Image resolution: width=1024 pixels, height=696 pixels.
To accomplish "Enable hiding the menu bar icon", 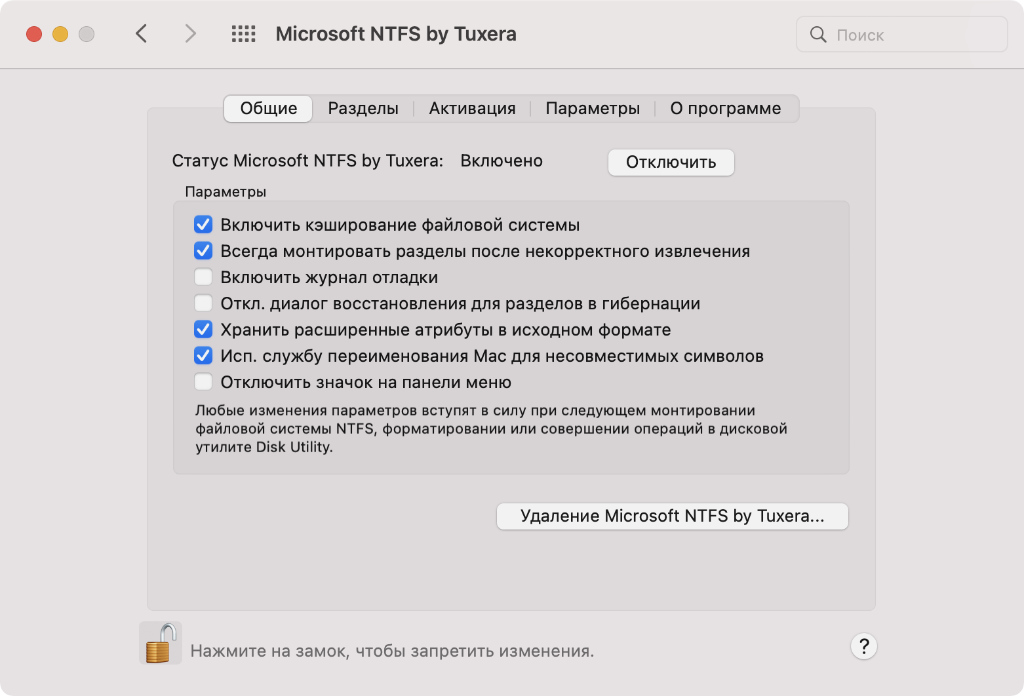I will point(203,381).
